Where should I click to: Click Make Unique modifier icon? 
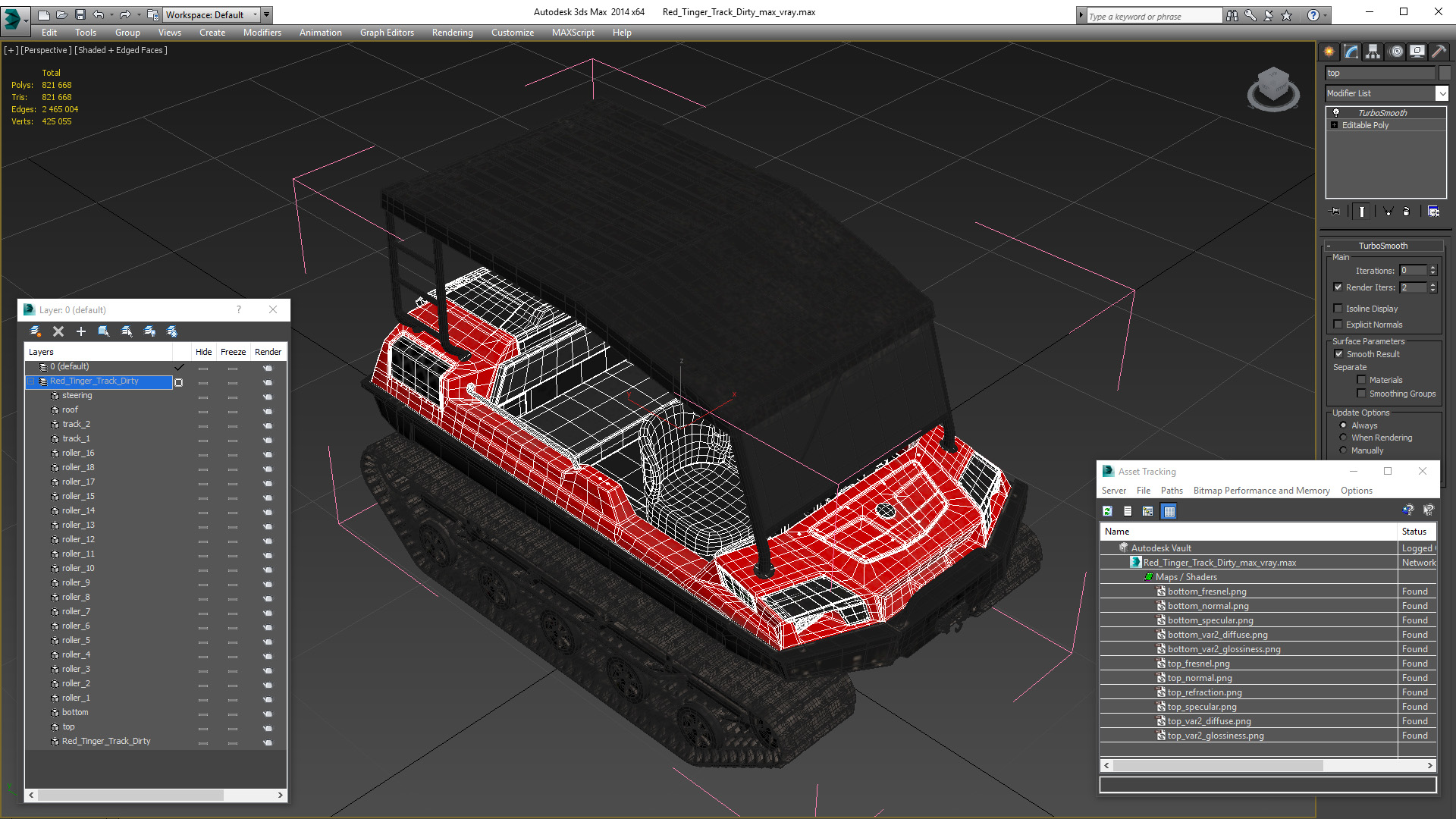click(1388, 212)
